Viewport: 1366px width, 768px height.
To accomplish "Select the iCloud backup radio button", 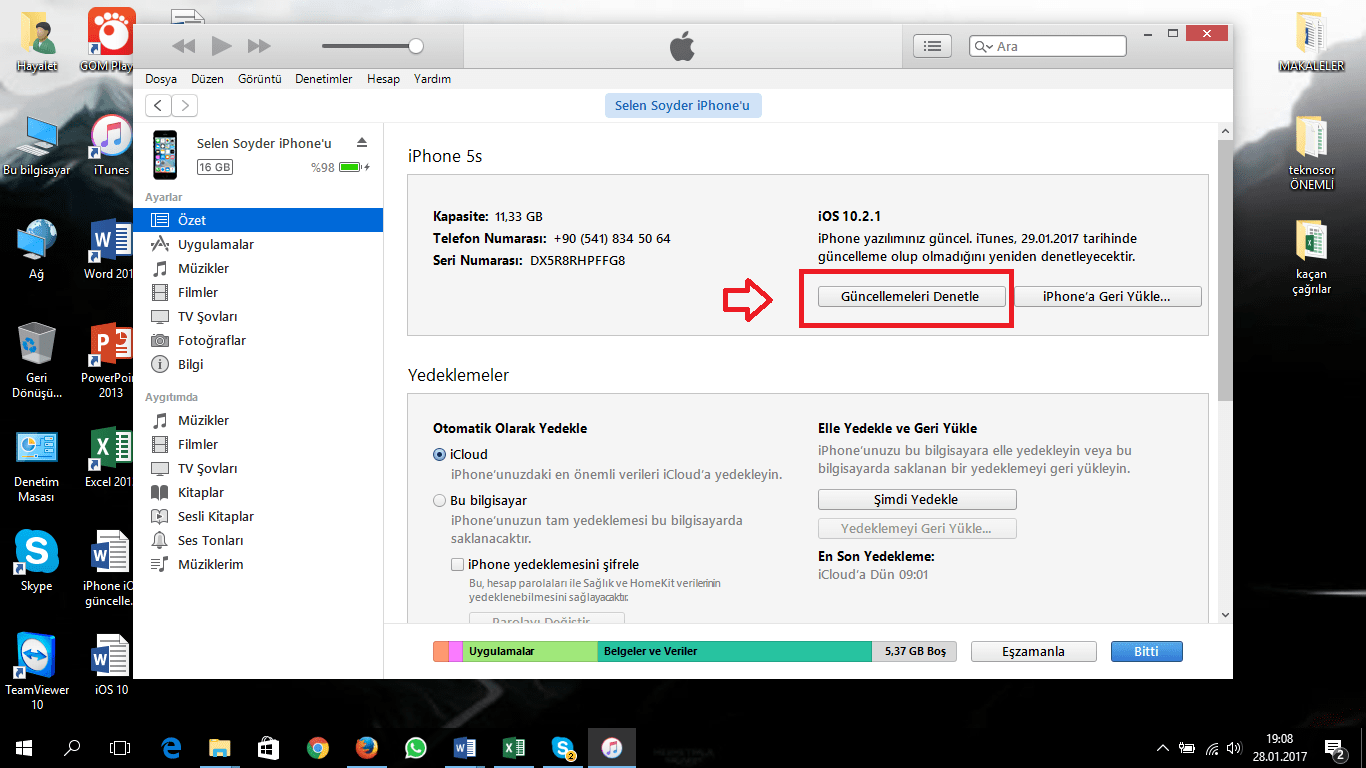I will (439, 454).
